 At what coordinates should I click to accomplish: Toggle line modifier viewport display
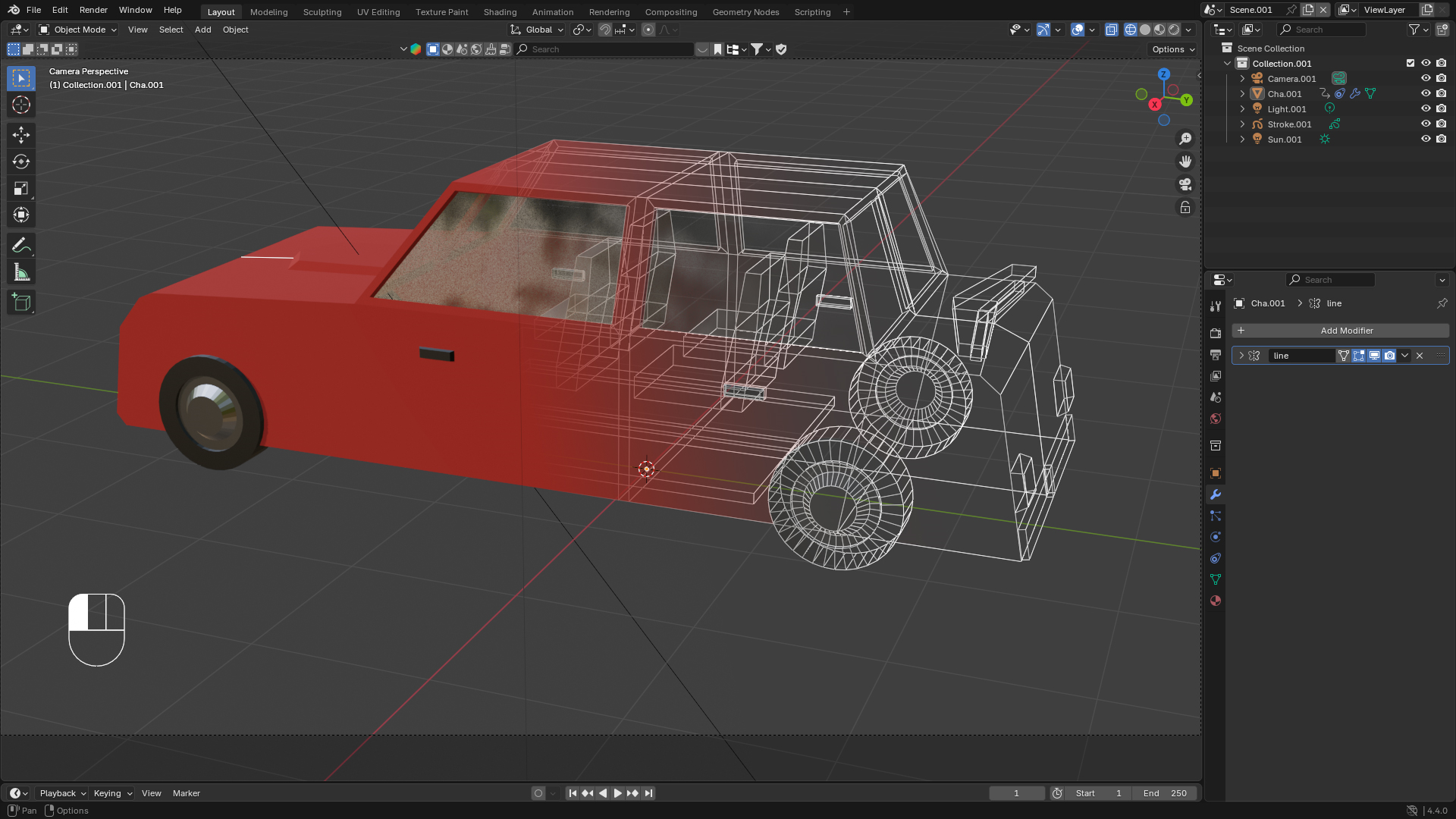1374,356
